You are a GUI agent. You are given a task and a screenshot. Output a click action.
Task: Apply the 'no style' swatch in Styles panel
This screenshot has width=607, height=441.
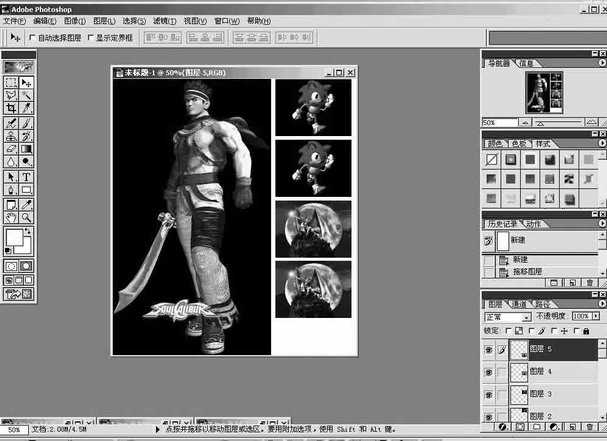(x=492, y=160)
